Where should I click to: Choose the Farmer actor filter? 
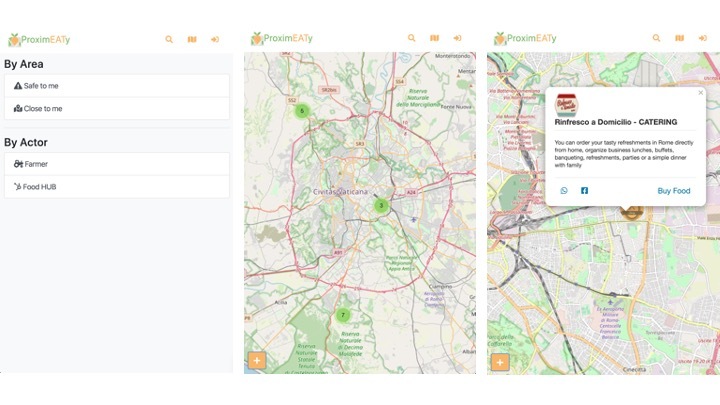117,164
